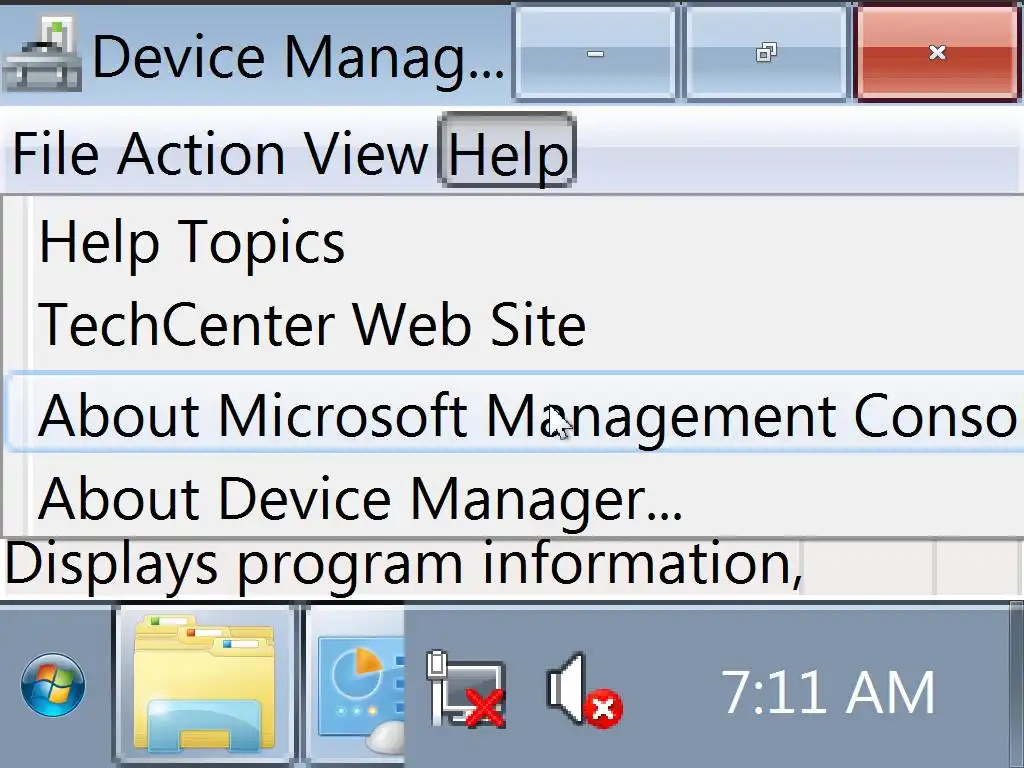Minimize the Device Manager window
The image size is (1024, 768).
[x=595, y=53]
